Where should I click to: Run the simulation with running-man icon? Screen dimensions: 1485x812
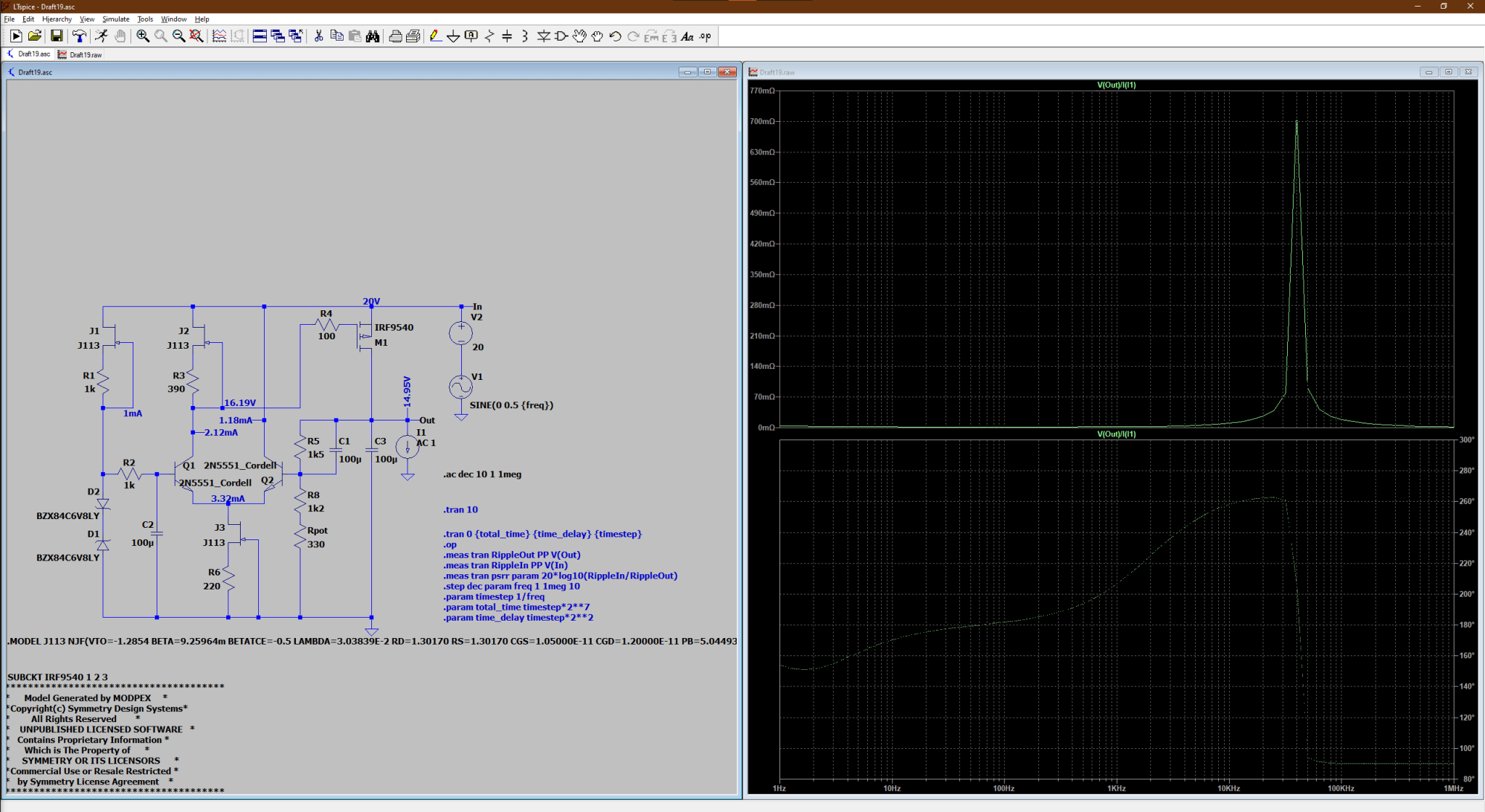(102, 36)
